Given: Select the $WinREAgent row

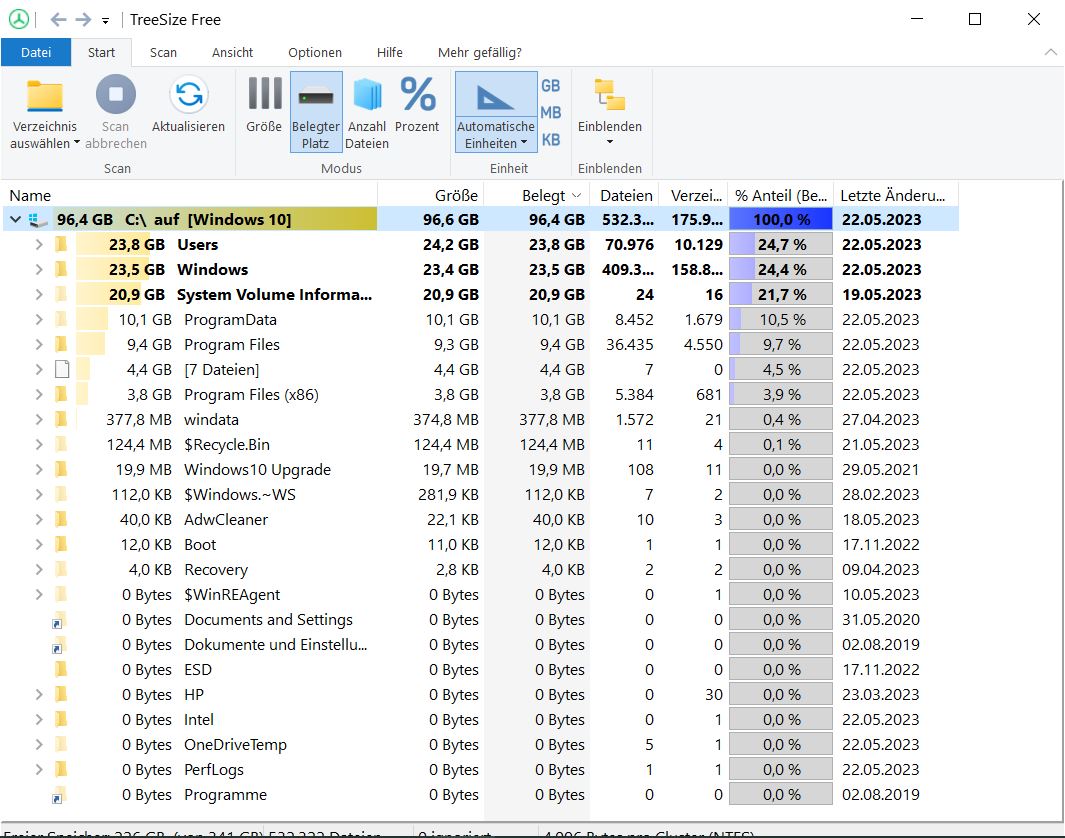Looking at the screenshot, I should pyautogui.click(x=481, y=595).
